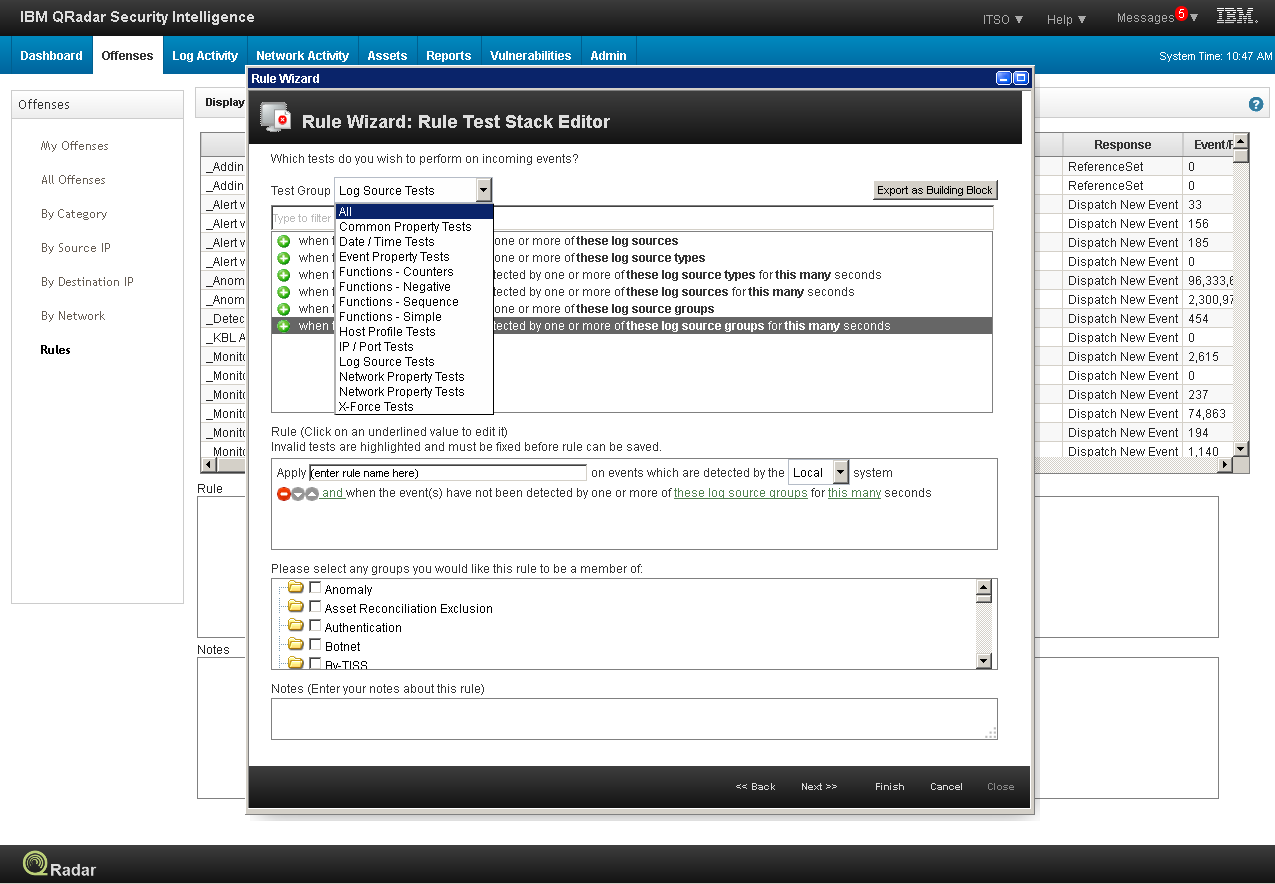Viewport: 1275px width, 884px height.
Task: Click the Botnet folder icon
Action: [295, 645]
